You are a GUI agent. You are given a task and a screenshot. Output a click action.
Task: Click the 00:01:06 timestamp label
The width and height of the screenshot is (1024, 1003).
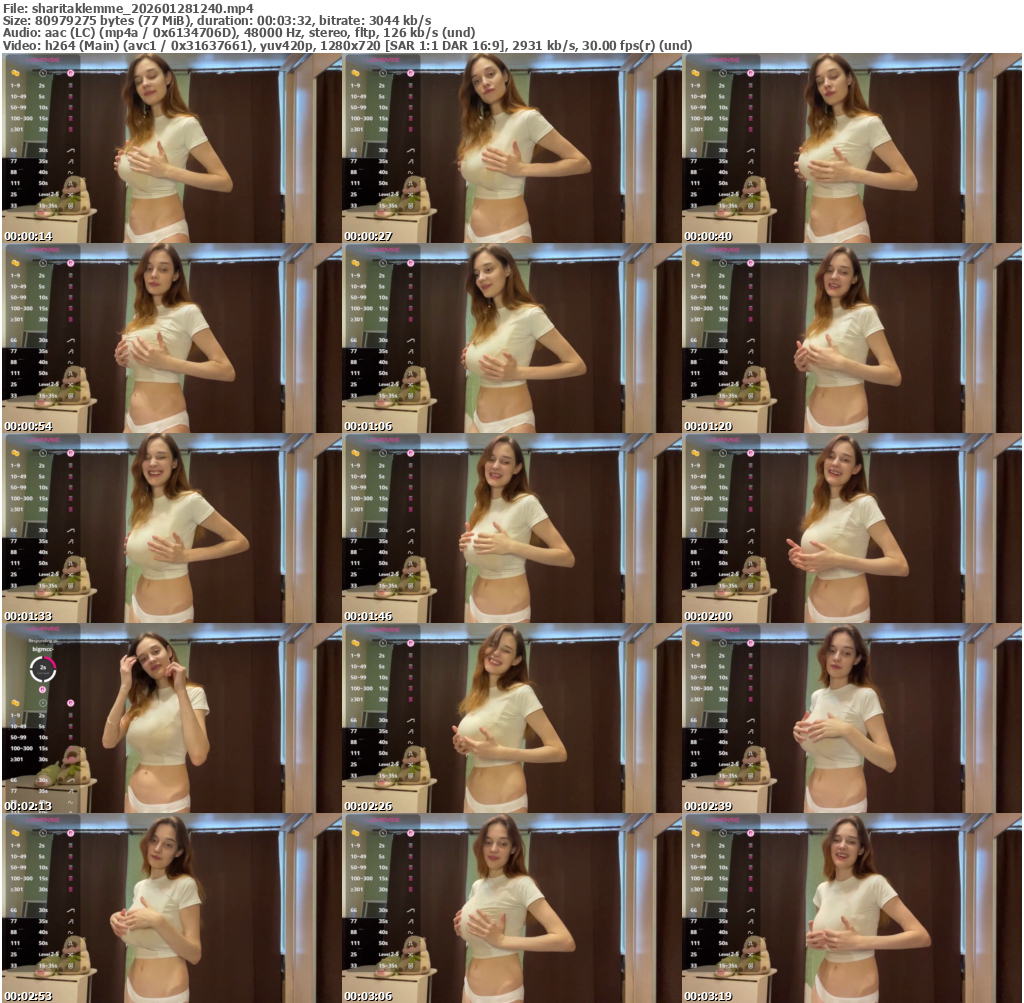pos(368,426)
